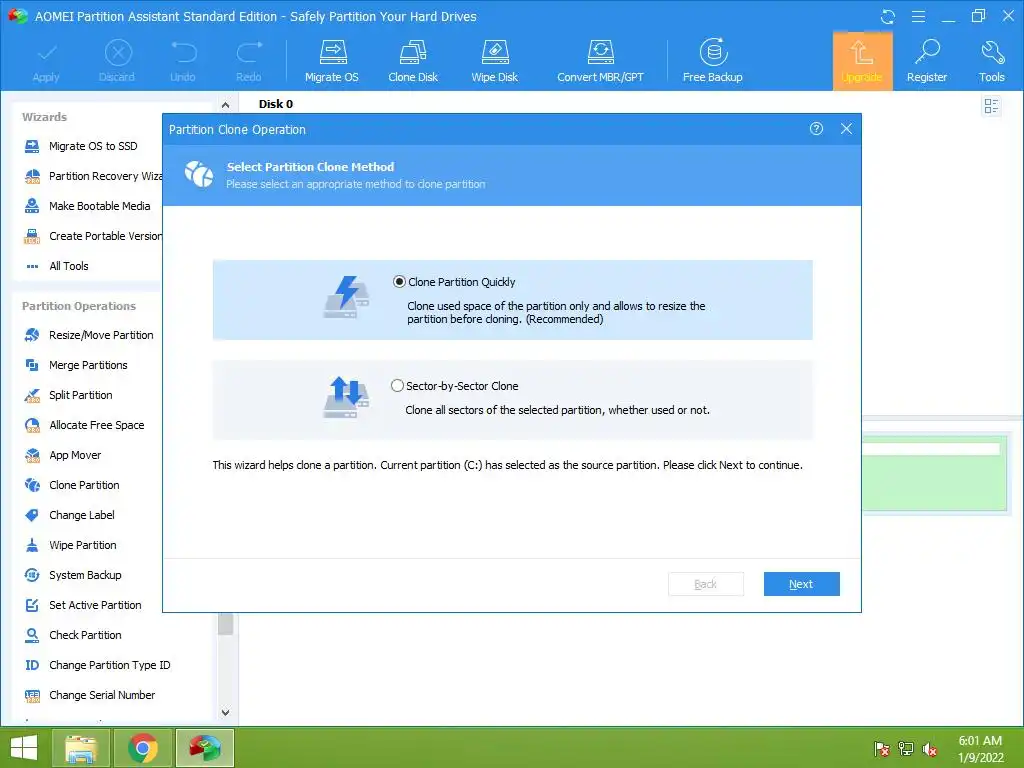Image resolution: width=1024 pixels, height=768 pixels.
Task: Open the hamburger menu in title bar
Action: 918,16
